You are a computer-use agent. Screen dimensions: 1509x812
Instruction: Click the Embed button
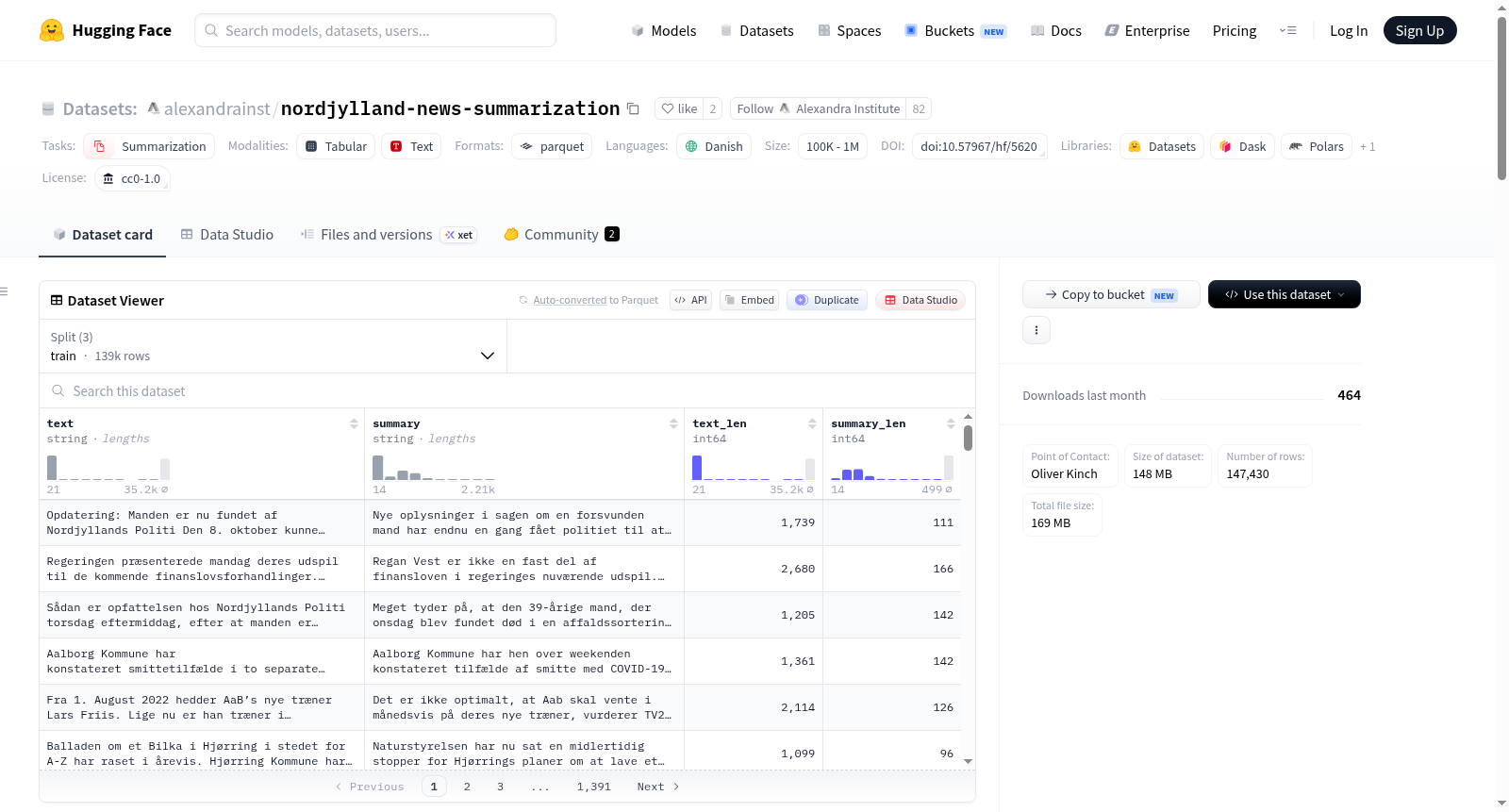[749, 300]
